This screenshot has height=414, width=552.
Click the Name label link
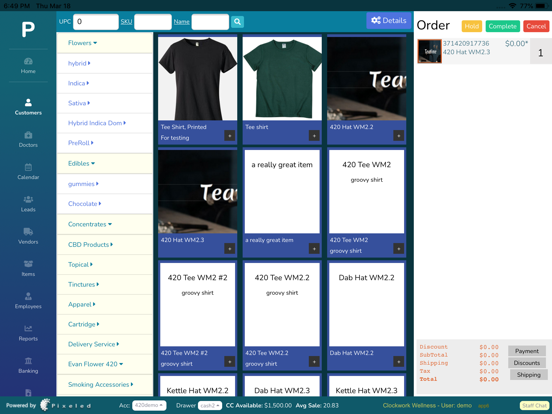tap(181, 22)
